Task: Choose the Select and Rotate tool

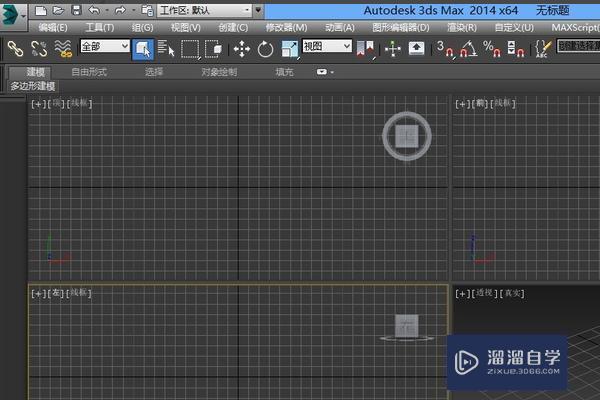Action: pos(265,47)
